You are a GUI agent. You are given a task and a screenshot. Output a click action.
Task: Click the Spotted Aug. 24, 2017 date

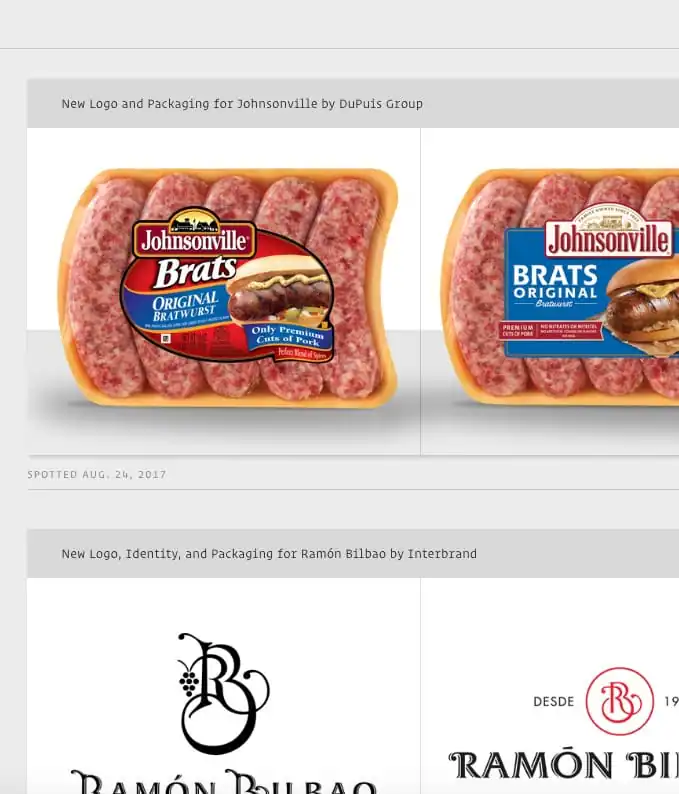pos(97,474)
